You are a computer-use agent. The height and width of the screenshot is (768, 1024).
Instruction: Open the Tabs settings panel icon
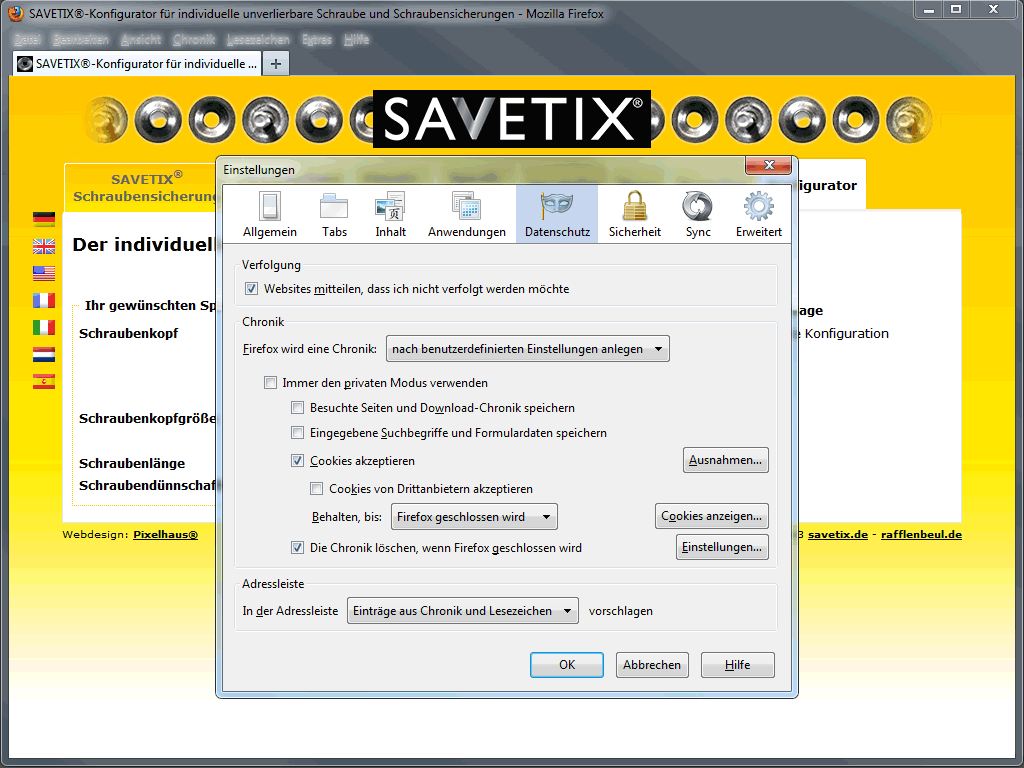point(334,214)
